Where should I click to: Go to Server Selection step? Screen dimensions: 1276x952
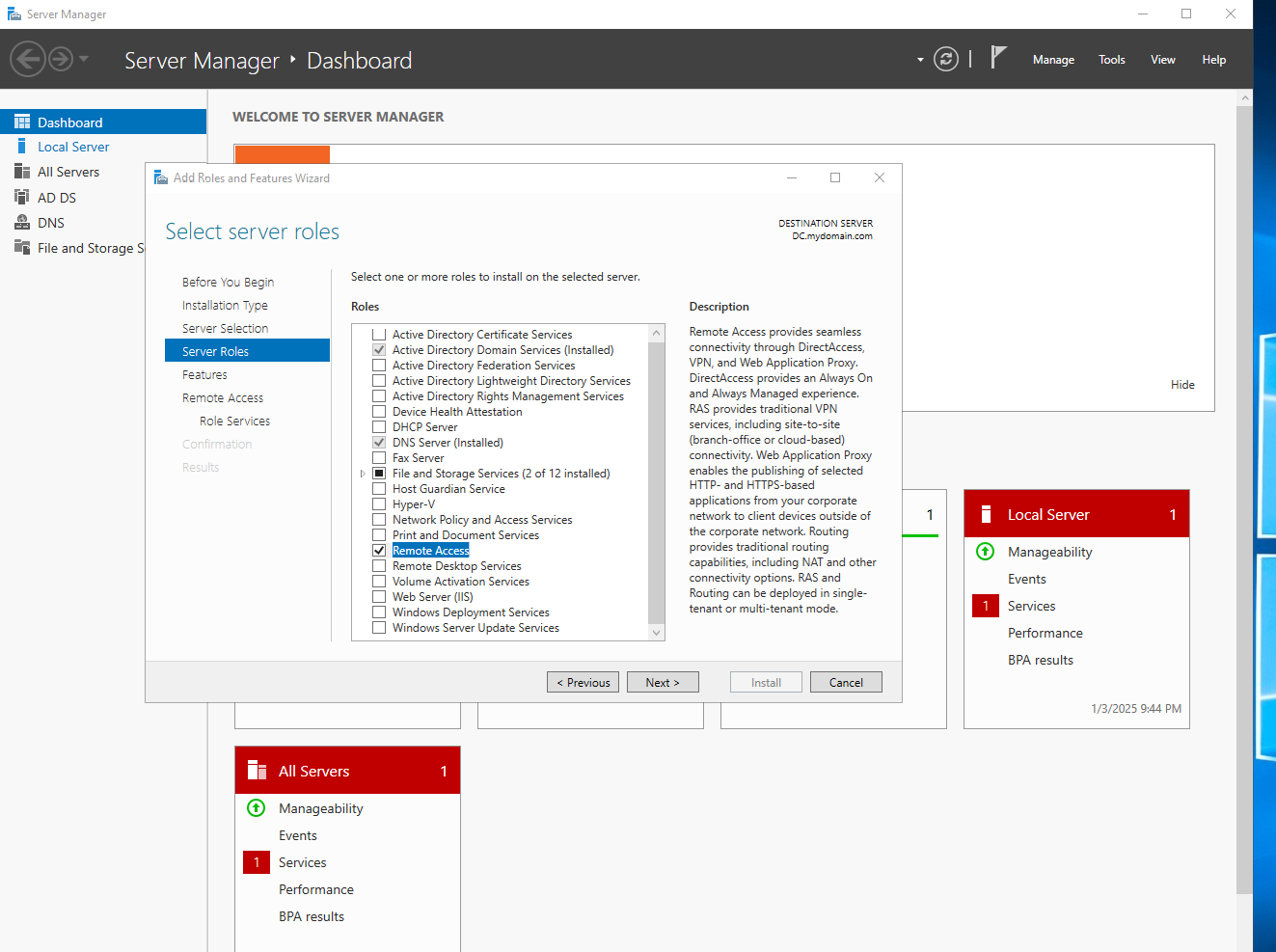[225, 328]
